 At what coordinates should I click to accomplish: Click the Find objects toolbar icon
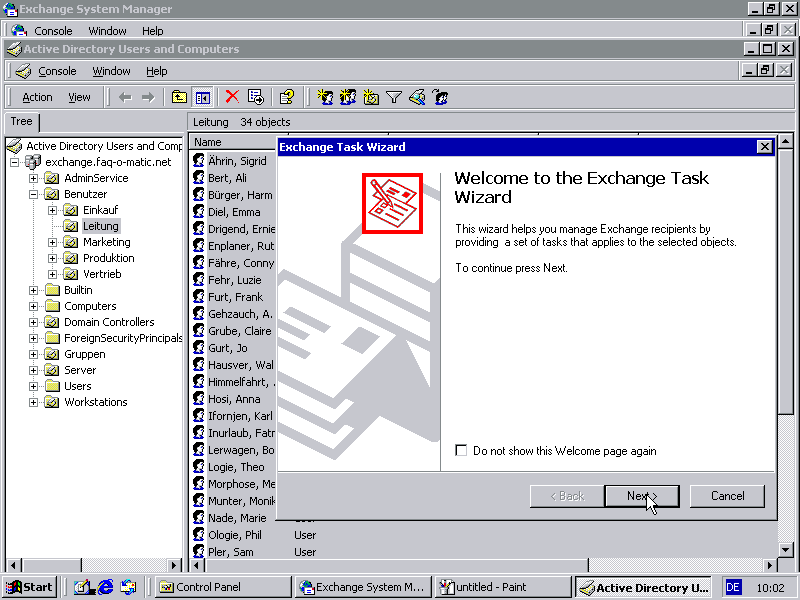(x=417, y=97)
